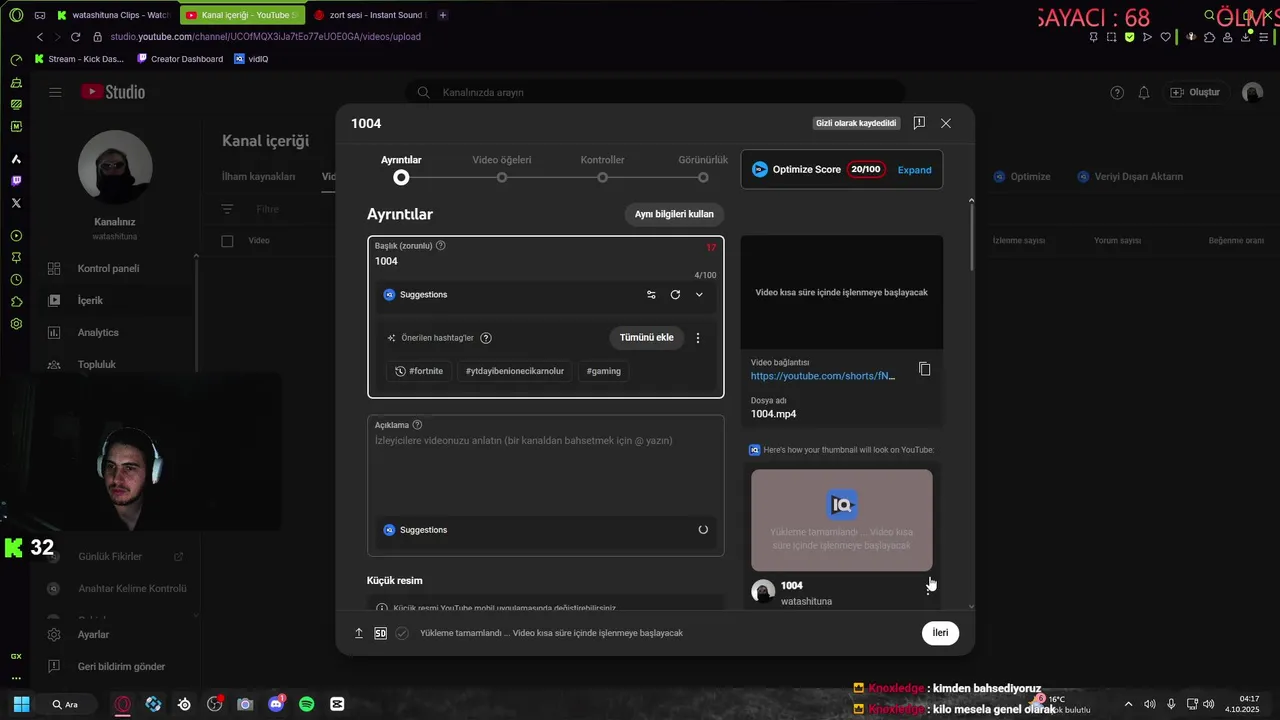Viewport: 1280px width, 720px height.
Task: Open notifications bell
Action: [x=1144, y=92]
